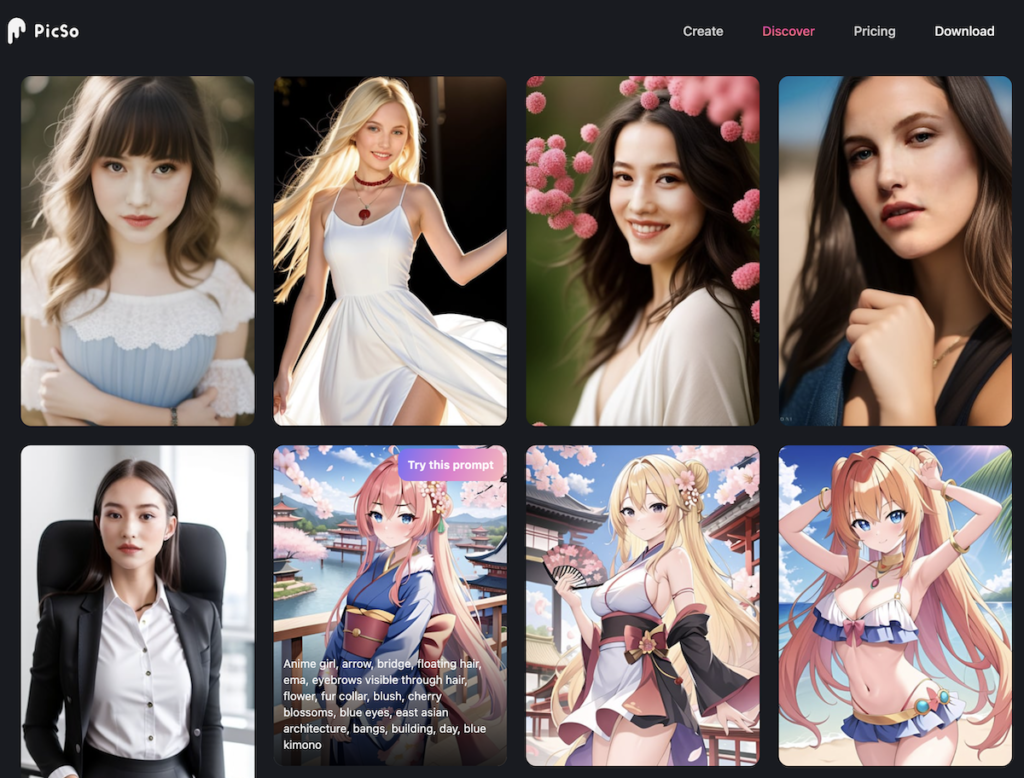
Task: Select the businesswoman in black blazer image
Action: tap(138, 611)
